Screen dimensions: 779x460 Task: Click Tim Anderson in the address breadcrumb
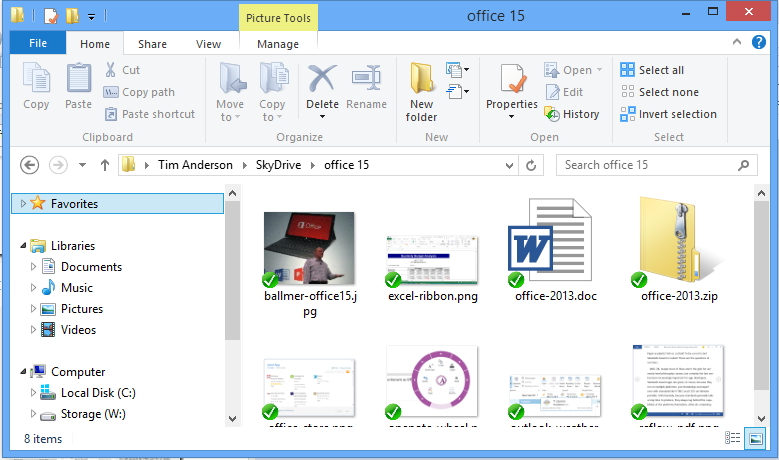tap(195, 165)
